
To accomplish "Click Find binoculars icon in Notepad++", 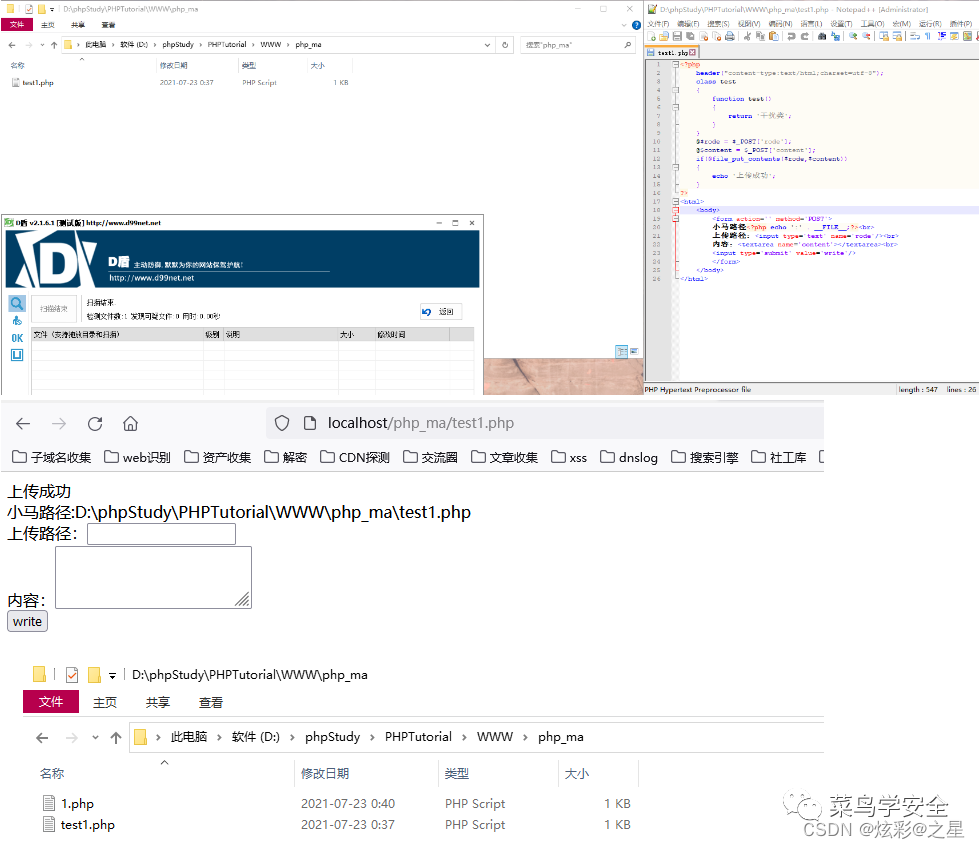I will pos(821,36).
